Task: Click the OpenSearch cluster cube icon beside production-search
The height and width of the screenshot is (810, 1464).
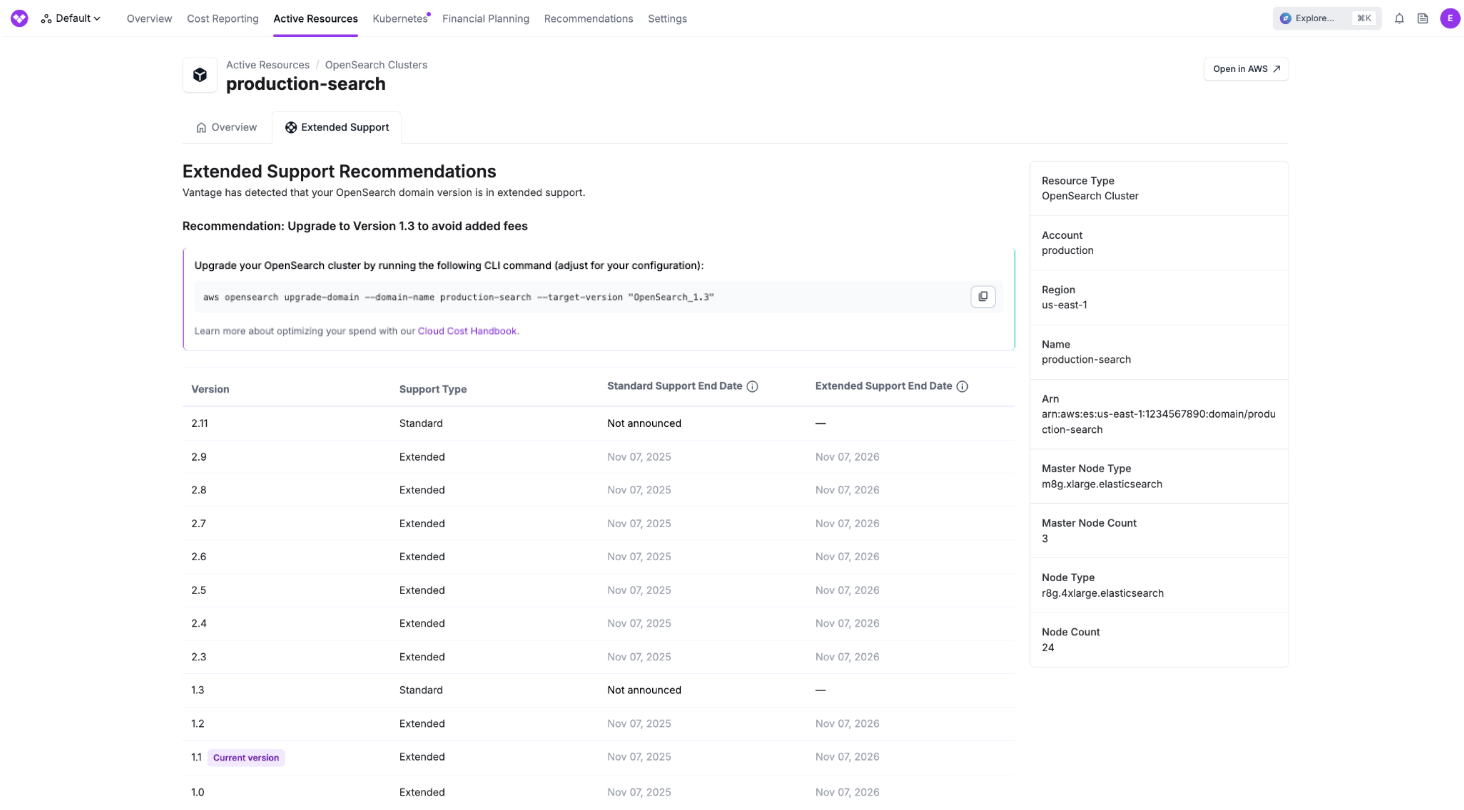Action: (199, 75)
